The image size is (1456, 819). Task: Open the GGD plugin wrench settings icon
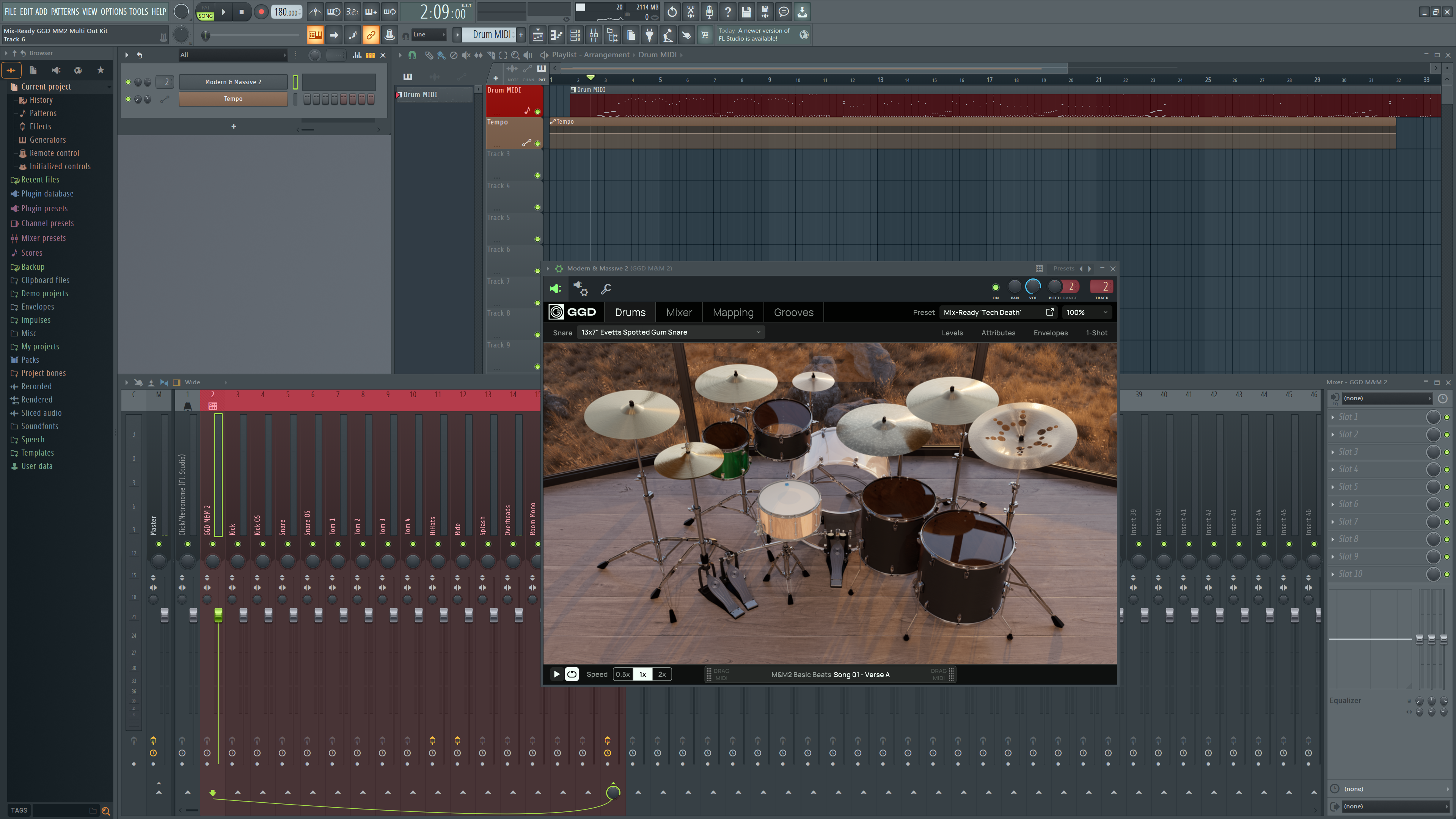606,289
